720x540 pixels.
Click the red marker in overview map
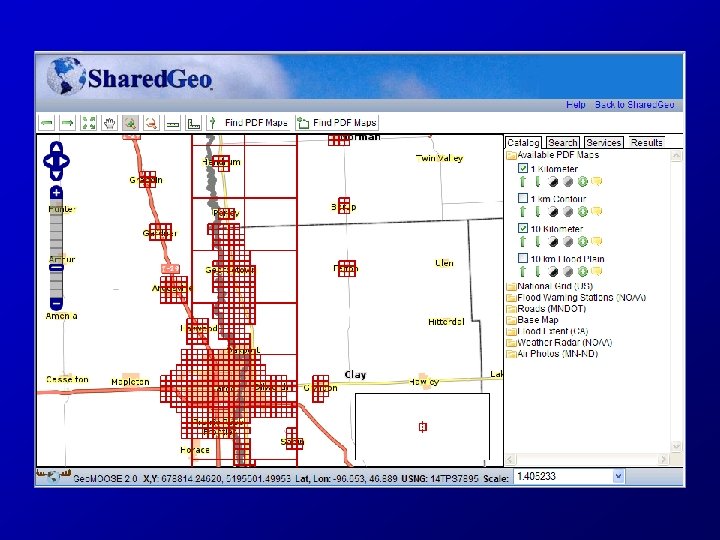(x=423, y=427)
